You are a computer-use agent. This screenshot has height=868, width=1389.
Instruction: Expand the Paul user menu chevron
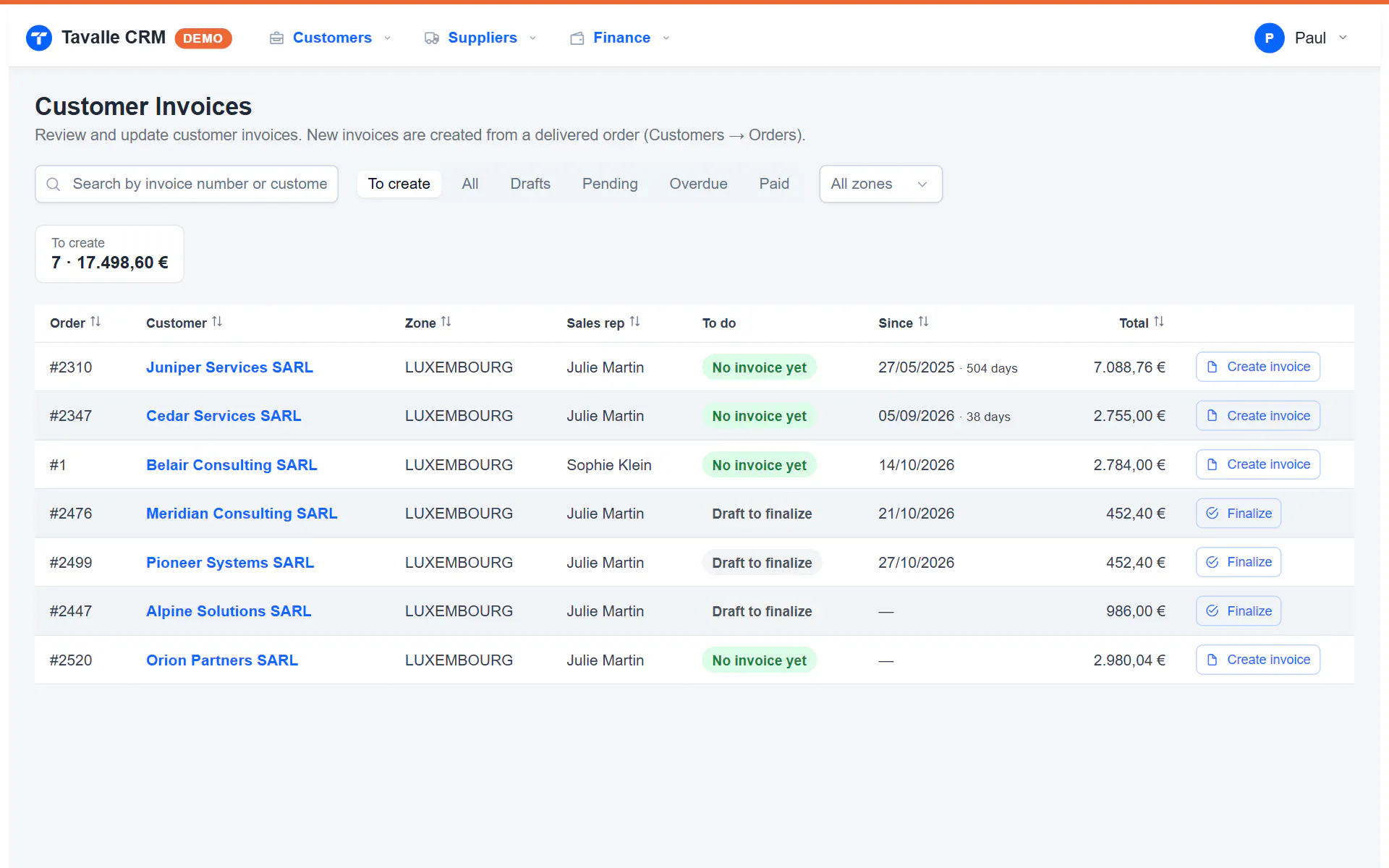point(1343,38)
